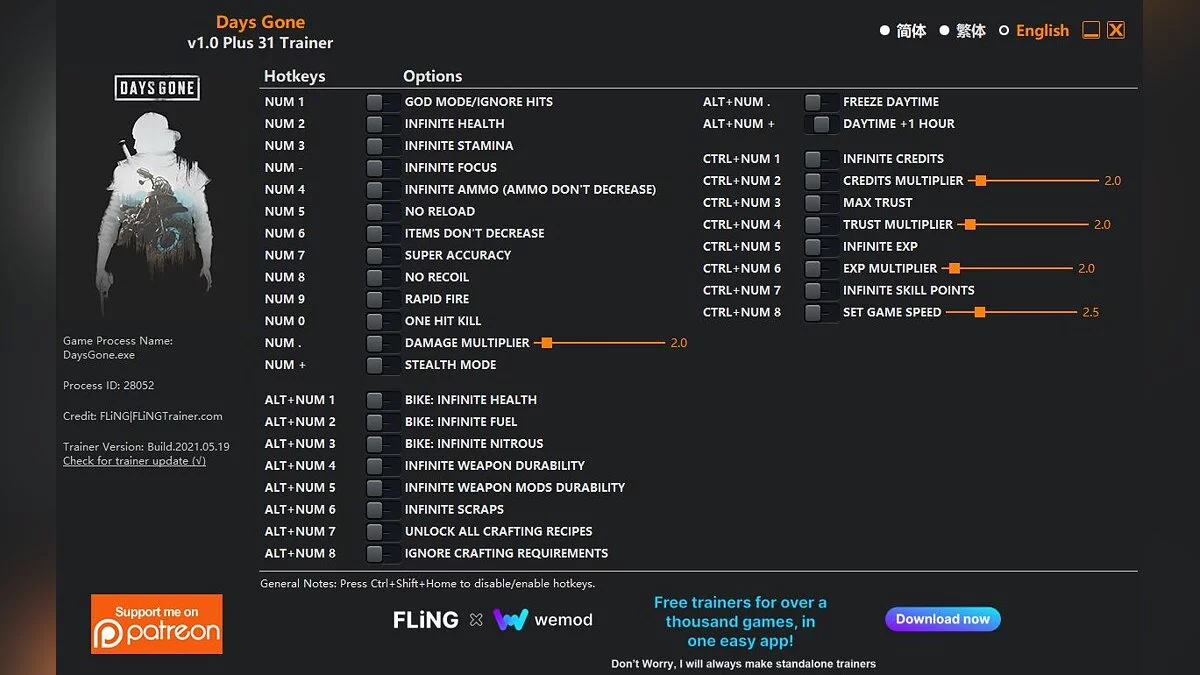This screenshot has height=675, width=1200.
Task: Enable Unlock All Crafting Recipes
Action: (x=382, y=532)
